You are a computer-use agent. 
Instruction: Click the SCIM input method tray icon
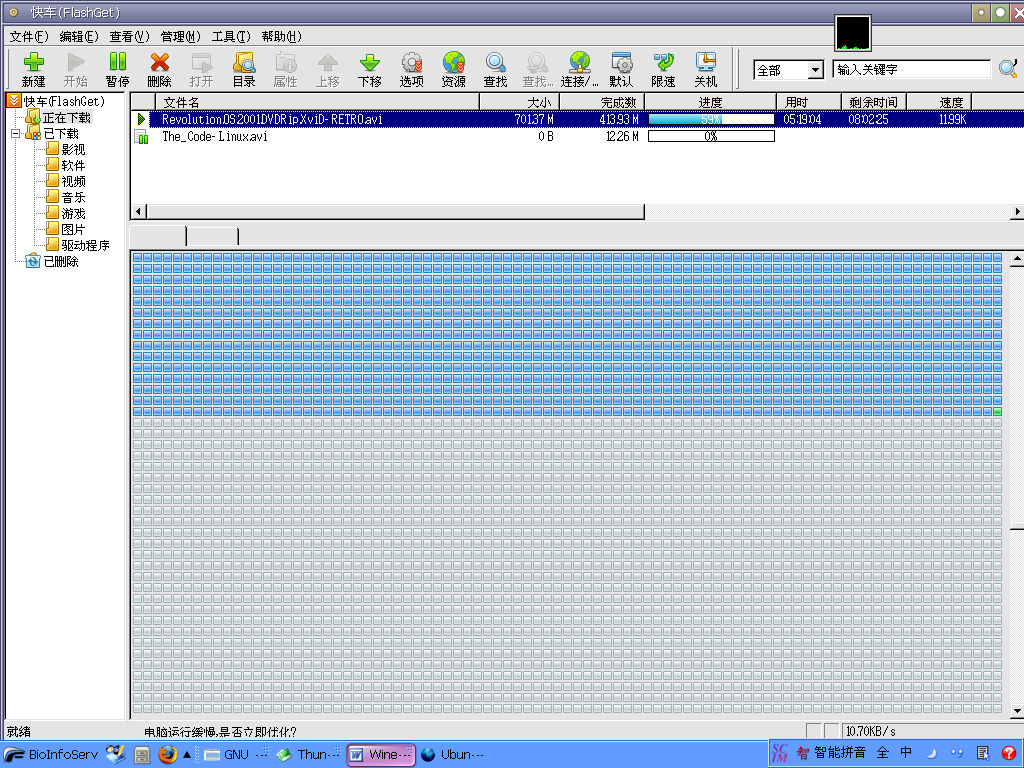[780, 753]
